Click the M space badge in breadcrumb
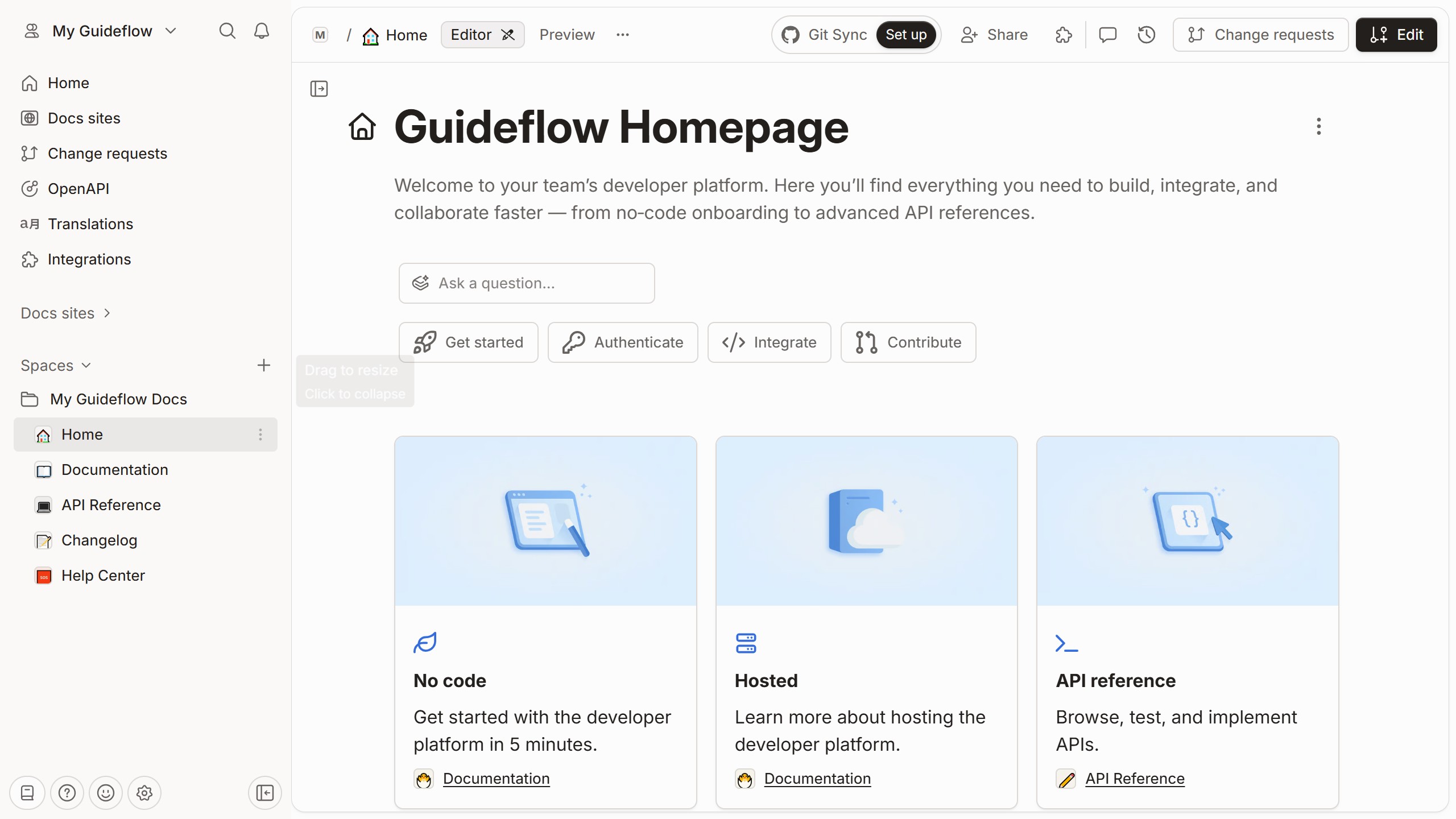 click(x=320, y=35)
